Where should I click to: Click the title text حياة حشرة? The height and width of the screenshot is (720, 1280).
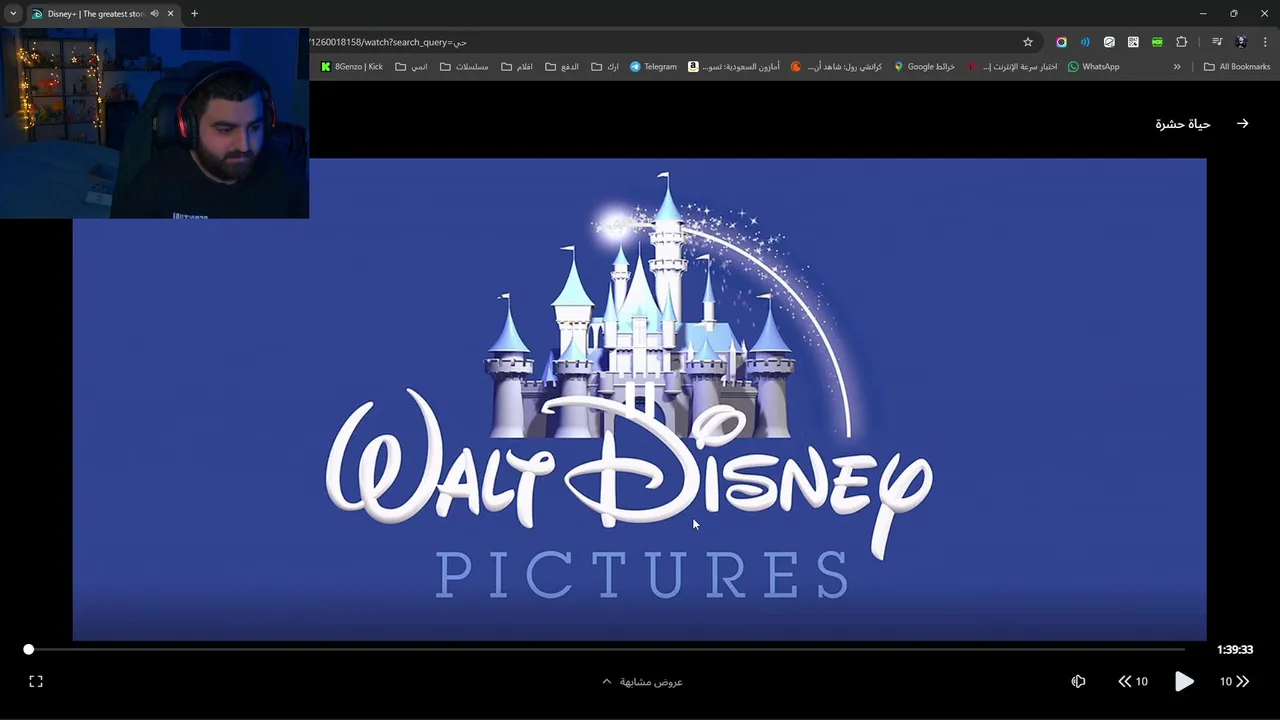(x=1183, y=124)
